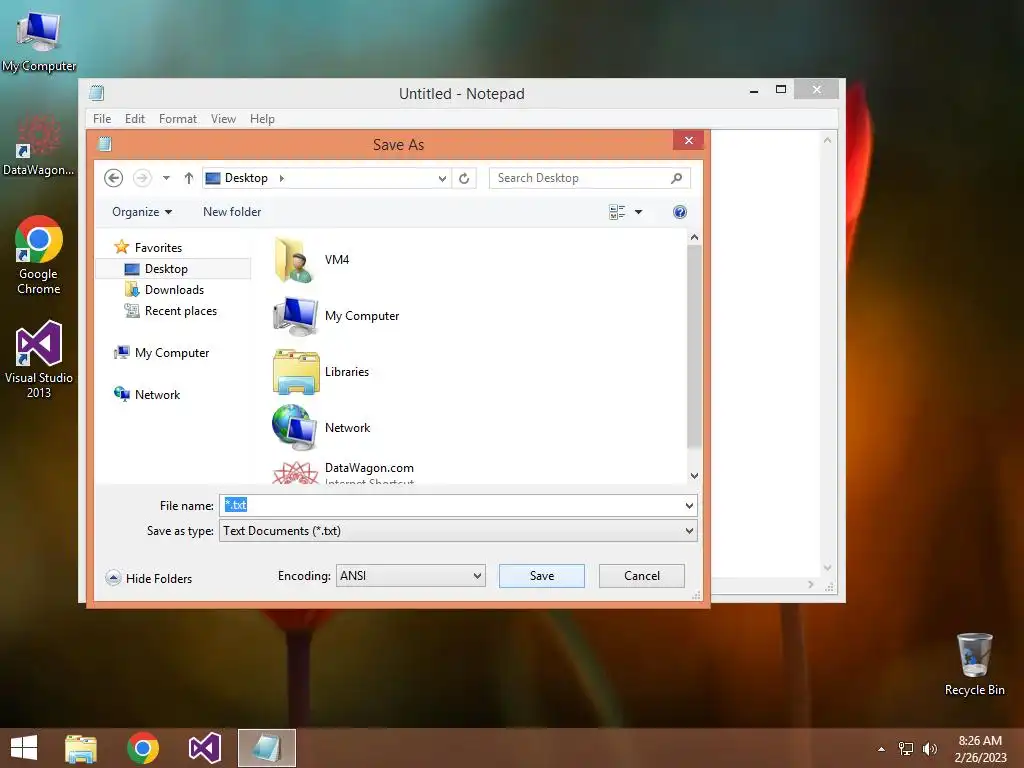Show hidden tray icons arrow

(881, 749)
